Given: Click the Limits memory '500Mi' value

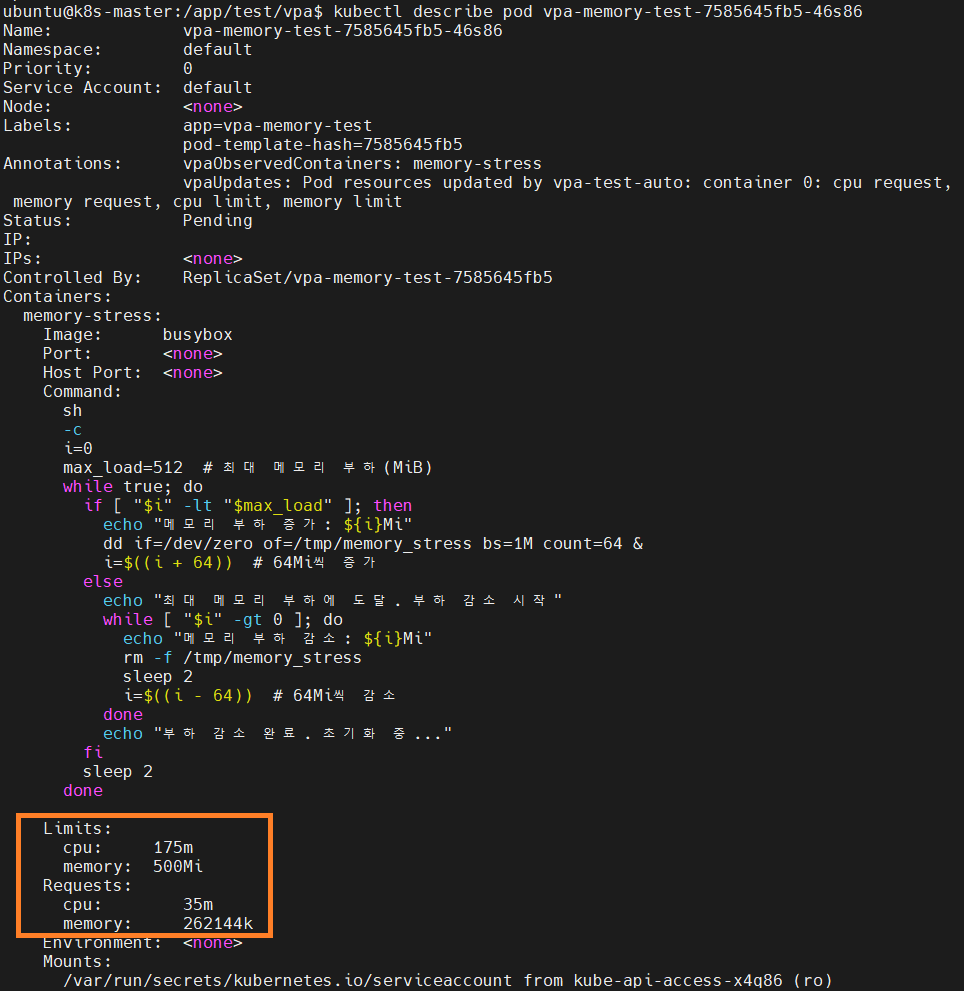Looking at the screenshot, I should pyautogui.click(x=178, y=866).
